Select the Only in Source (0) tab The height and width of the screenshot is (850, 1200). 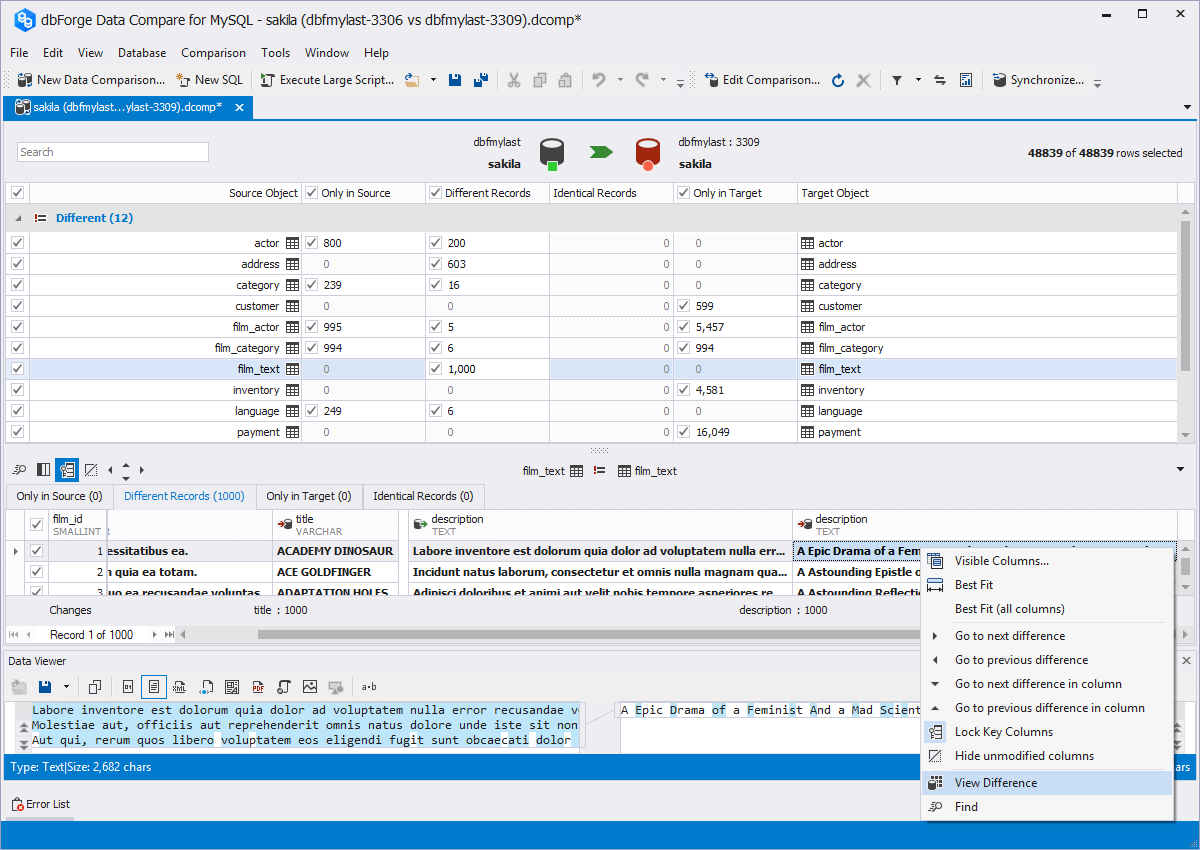pos(59,496)
